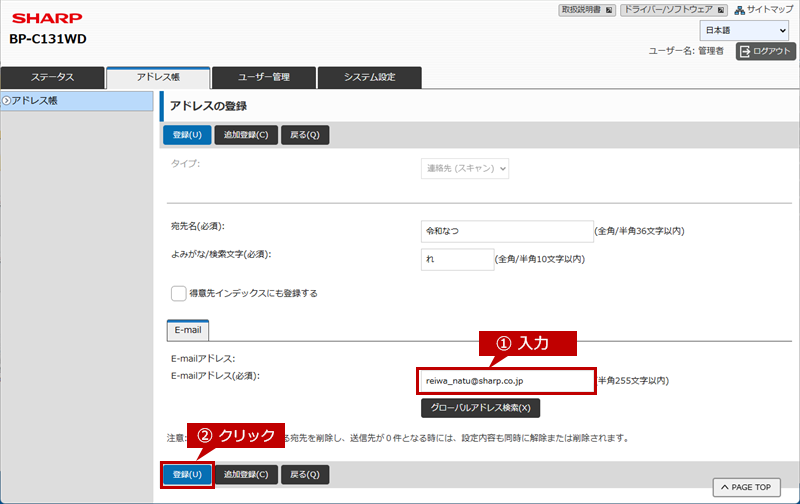The width and height of the screenshot is (800, 504).
Task: Click the external-link icon beside 取扱説明書
Action: 609,10
